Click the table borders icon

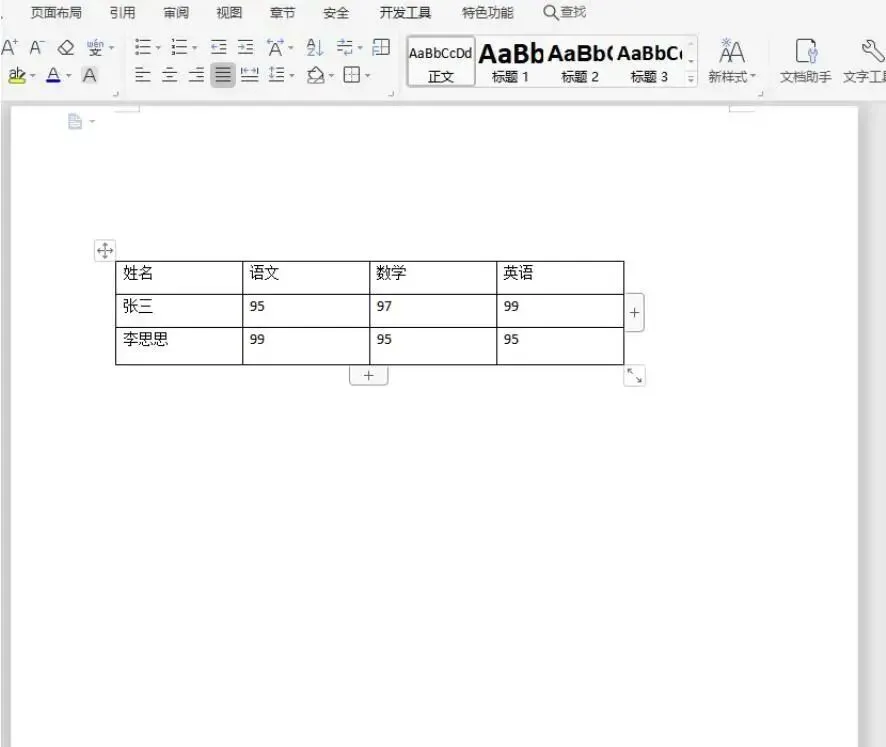pyautogui.click(x=352, y=75)
